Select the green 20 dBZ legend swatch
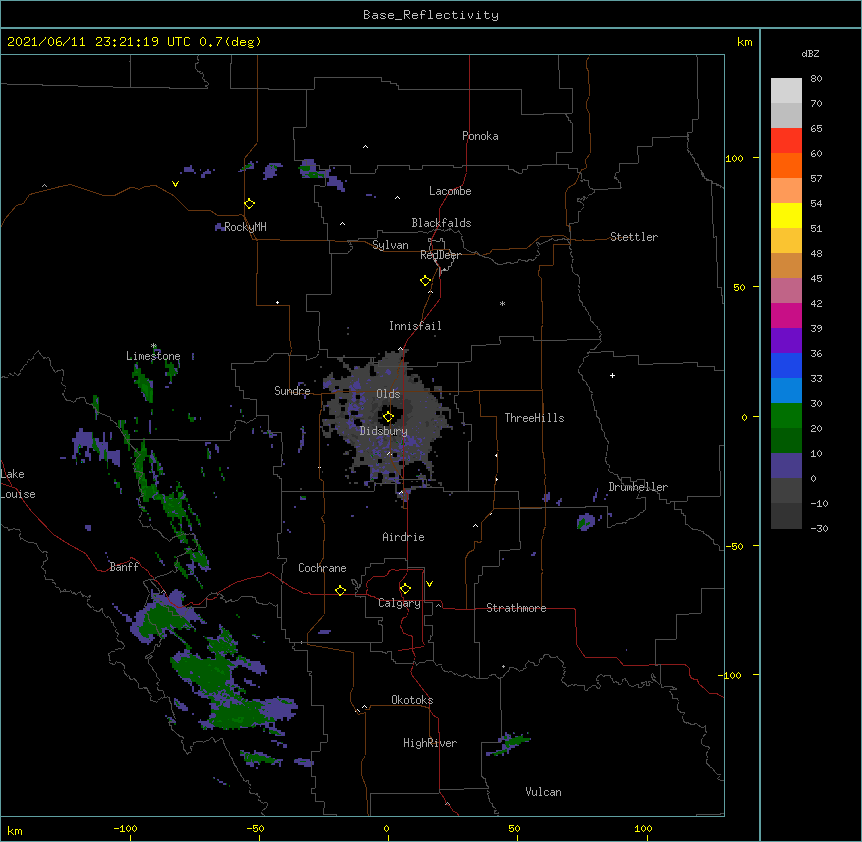The height and width of the screenshot is (842, 862). [786, 416]
